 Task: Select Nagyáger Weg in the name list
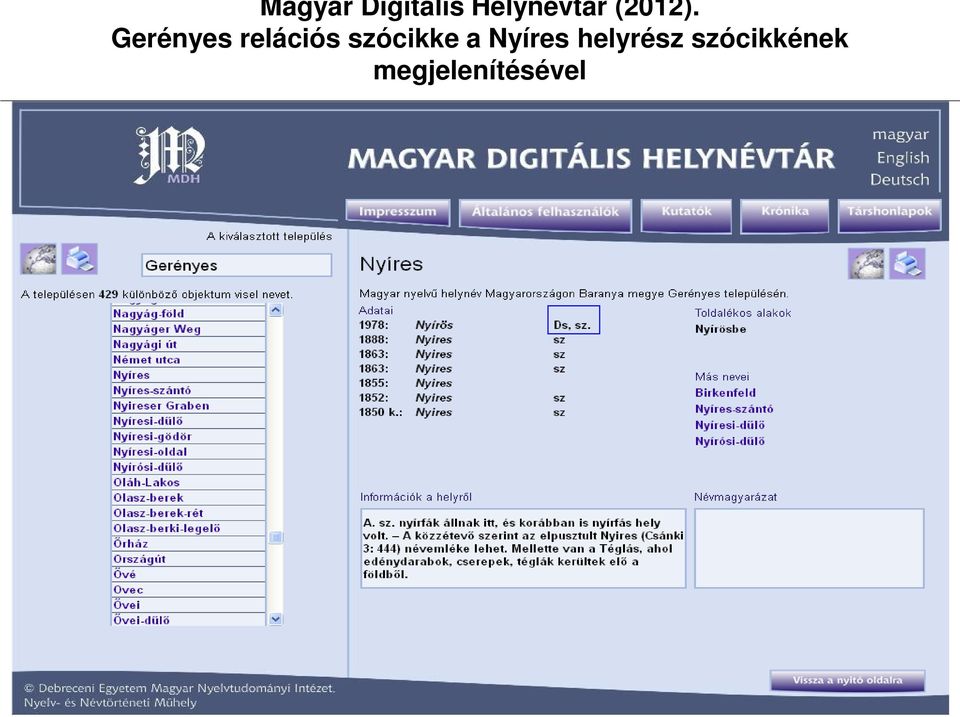[x=189, y=329]
